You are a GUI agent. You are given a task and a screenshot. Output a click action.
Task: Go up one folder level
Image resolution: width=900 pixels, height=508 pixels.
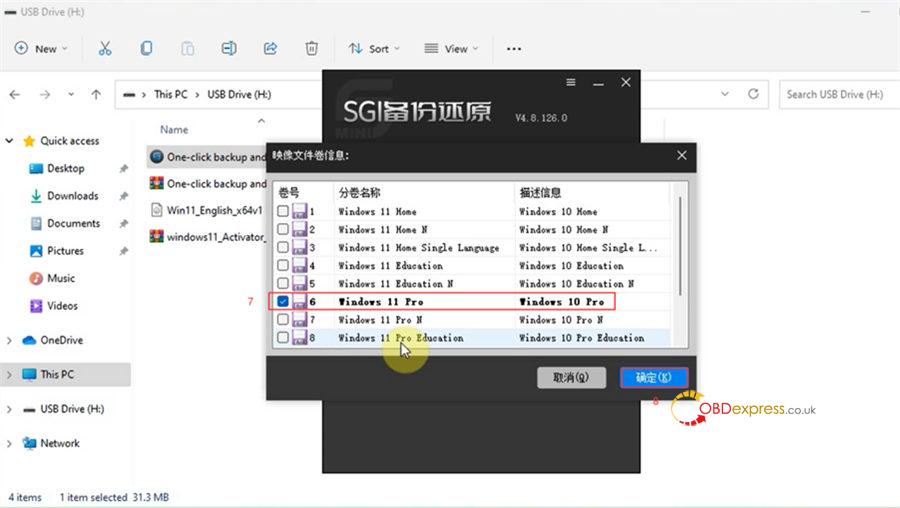(x=96, y=95)
